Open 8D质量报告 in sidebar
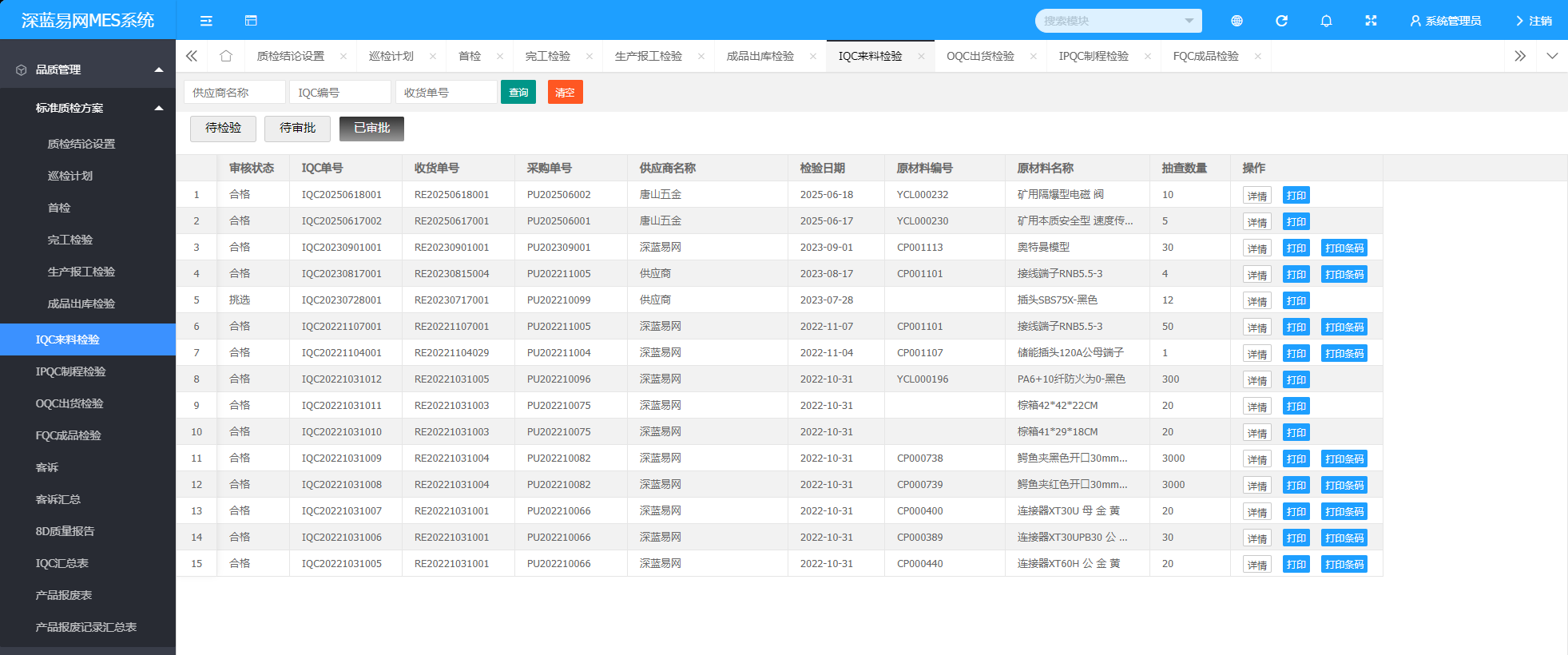 pos(88,531)
